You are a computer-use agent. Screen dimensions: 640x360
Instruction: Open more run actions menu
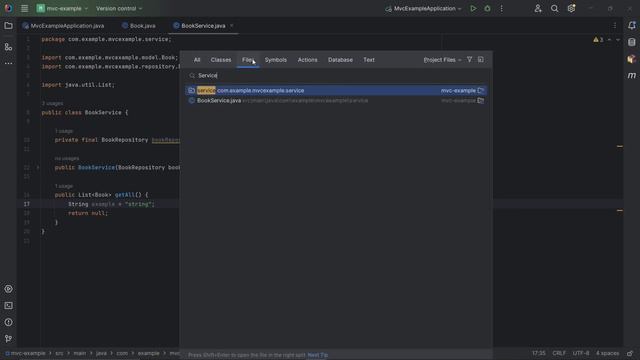[x=502, y=9]
